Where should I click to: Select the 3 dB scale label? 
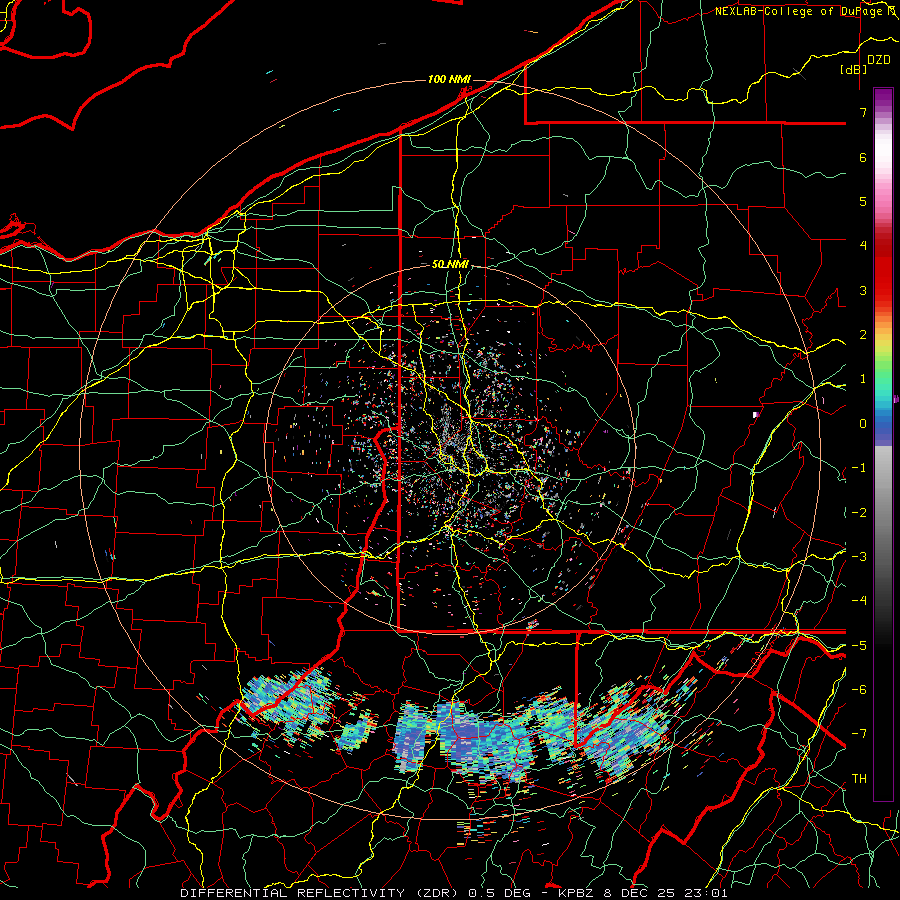[x=863, y=290]
